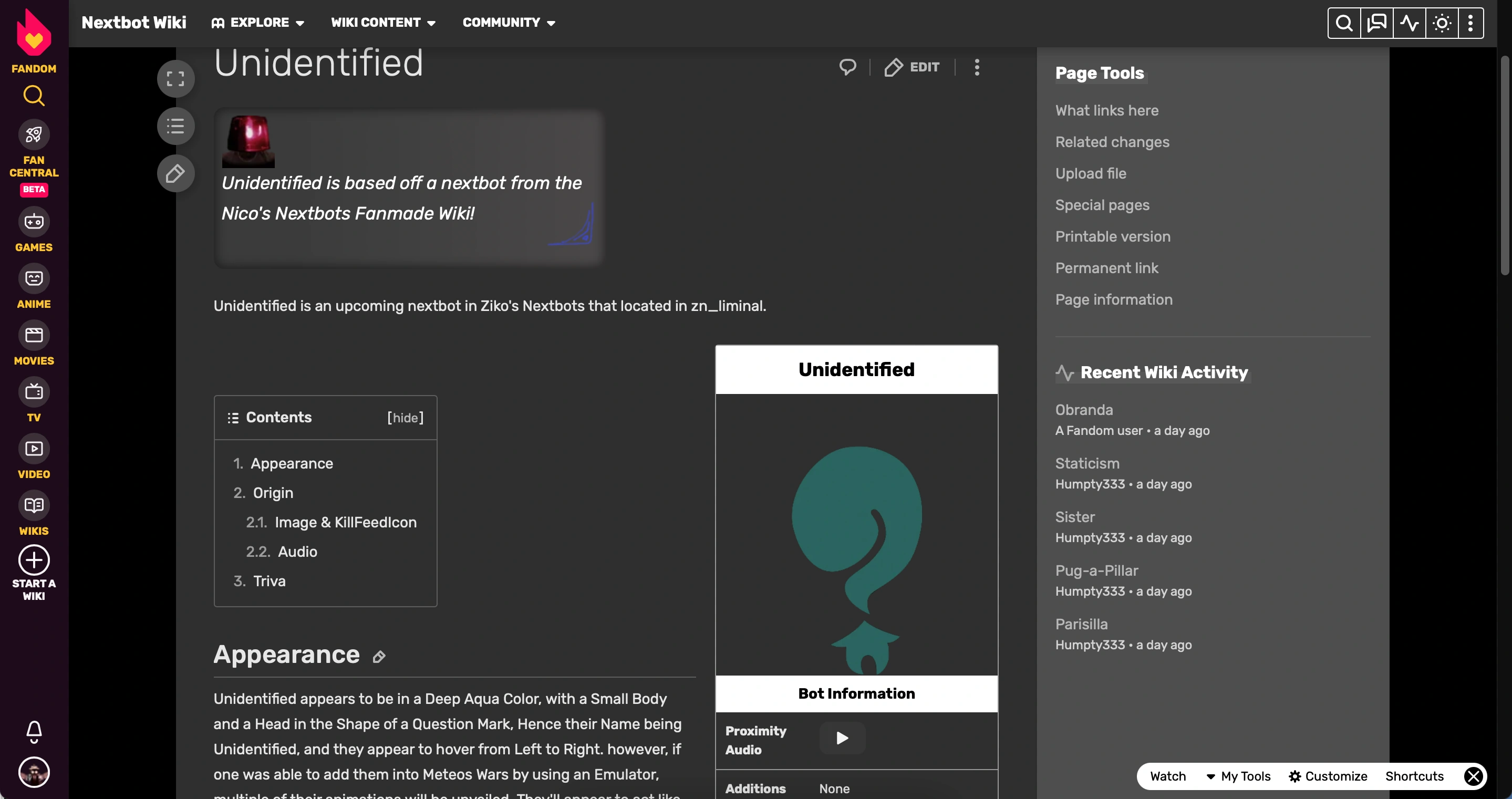Click the What links here link
The image size is (1512, 799).
pyautogui.click(x=1106, y=110)
